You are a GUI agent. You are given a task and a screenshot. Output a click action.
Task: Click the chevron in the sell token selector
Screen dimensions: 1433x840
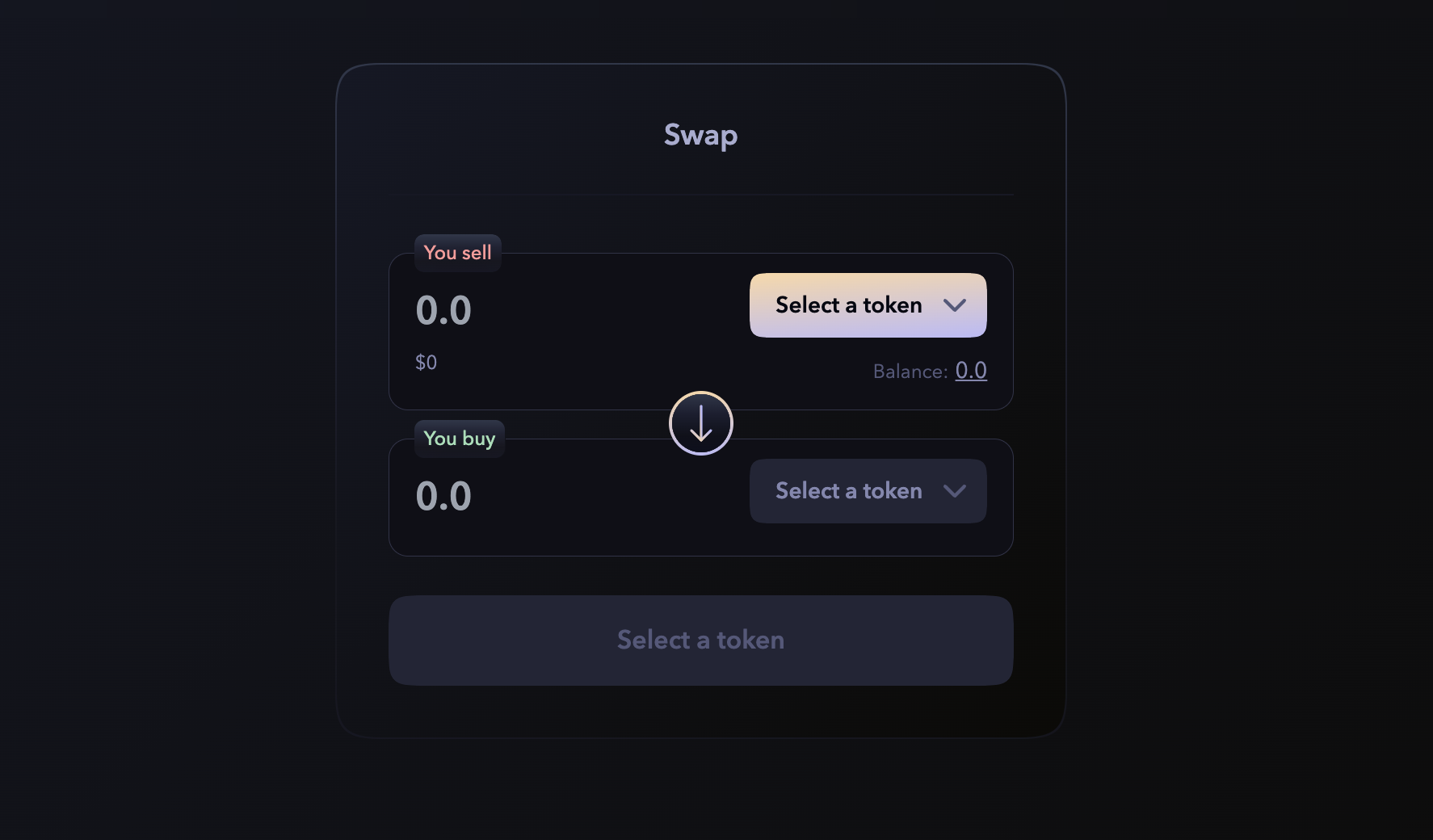[954, 305]
